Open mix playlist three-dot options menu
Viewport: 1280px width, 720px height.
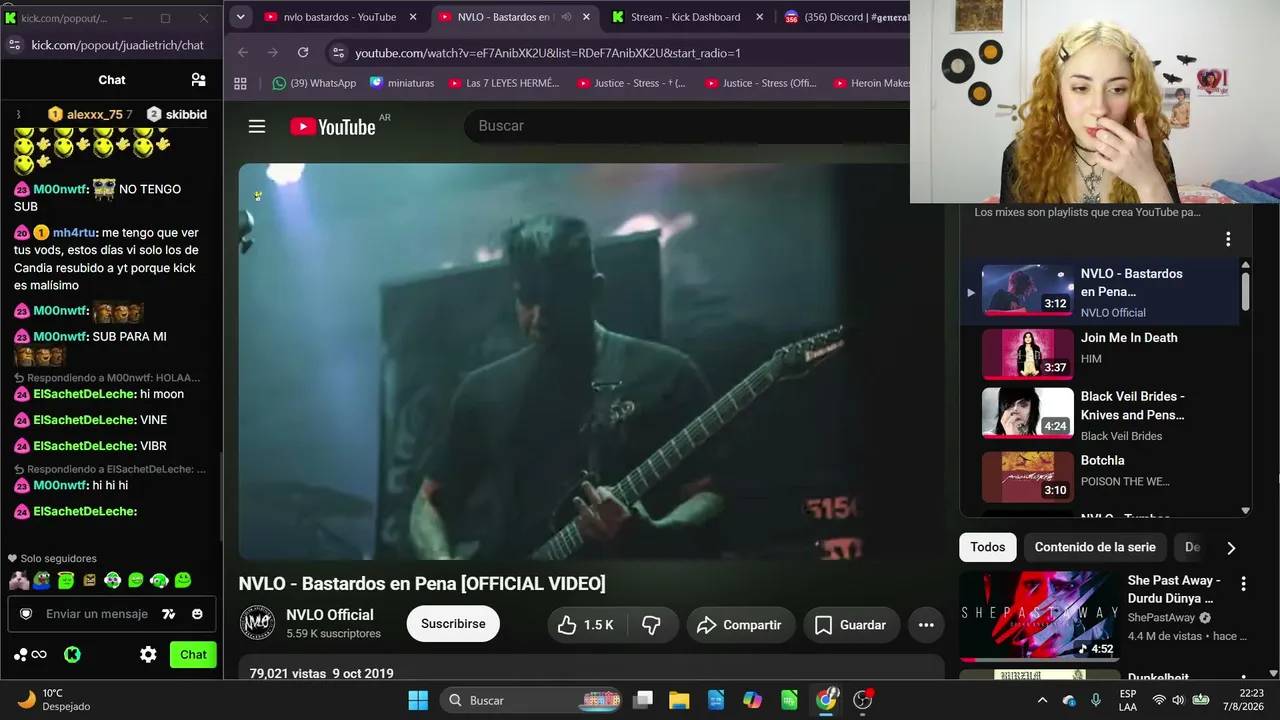[1228, 239]
